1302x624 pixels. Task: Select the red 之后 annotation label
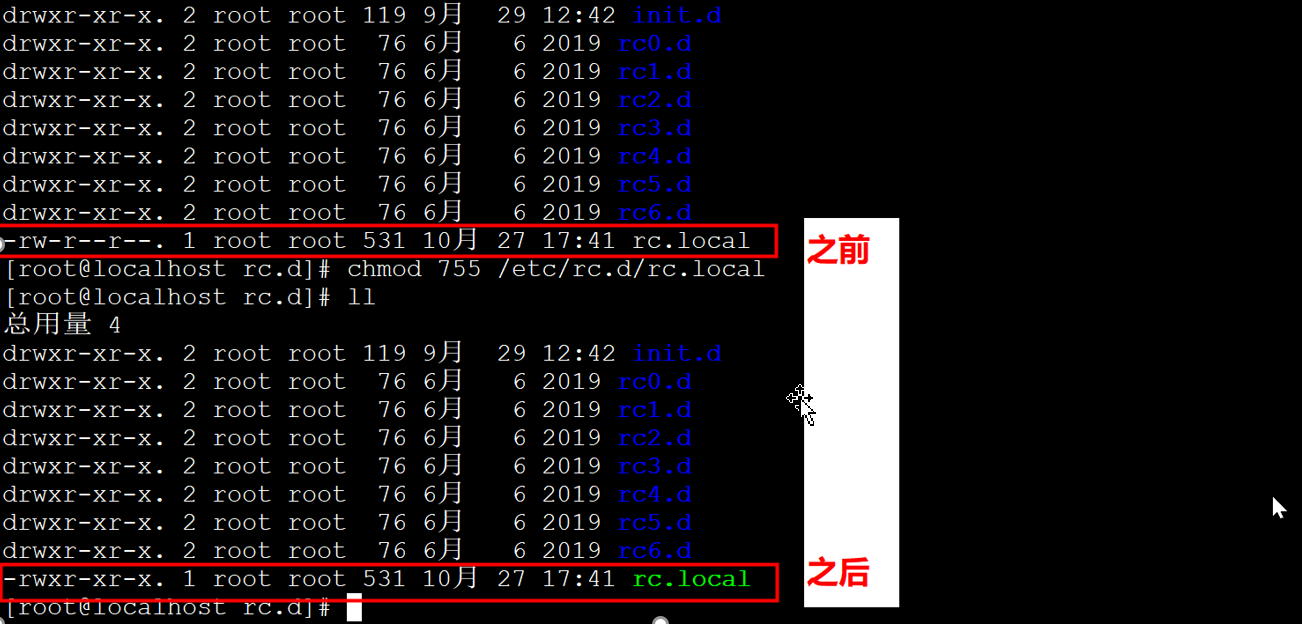tap(838, 573)
